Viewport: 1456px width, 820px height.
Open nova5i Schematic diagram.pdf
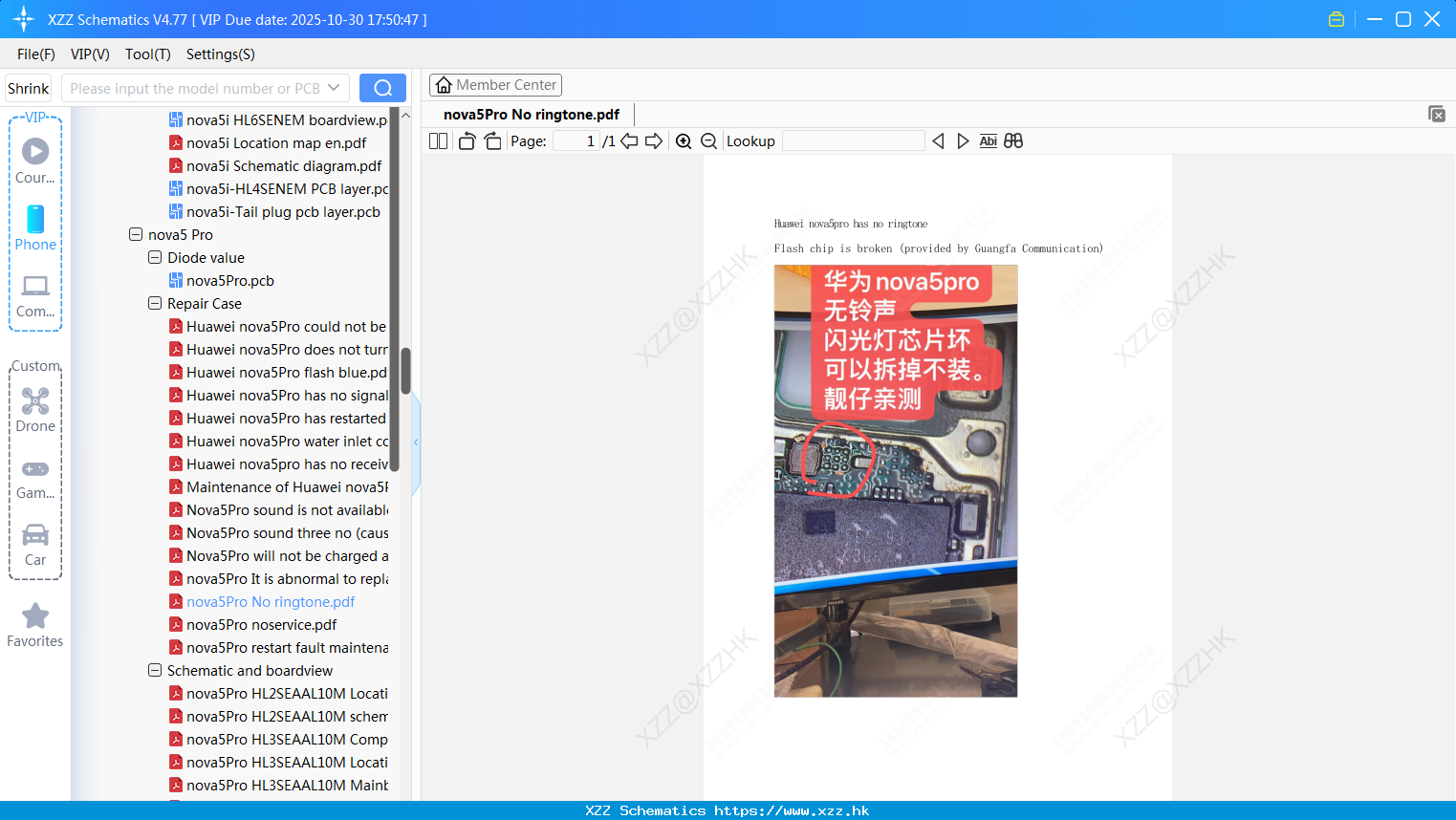[x=275, y=165]
